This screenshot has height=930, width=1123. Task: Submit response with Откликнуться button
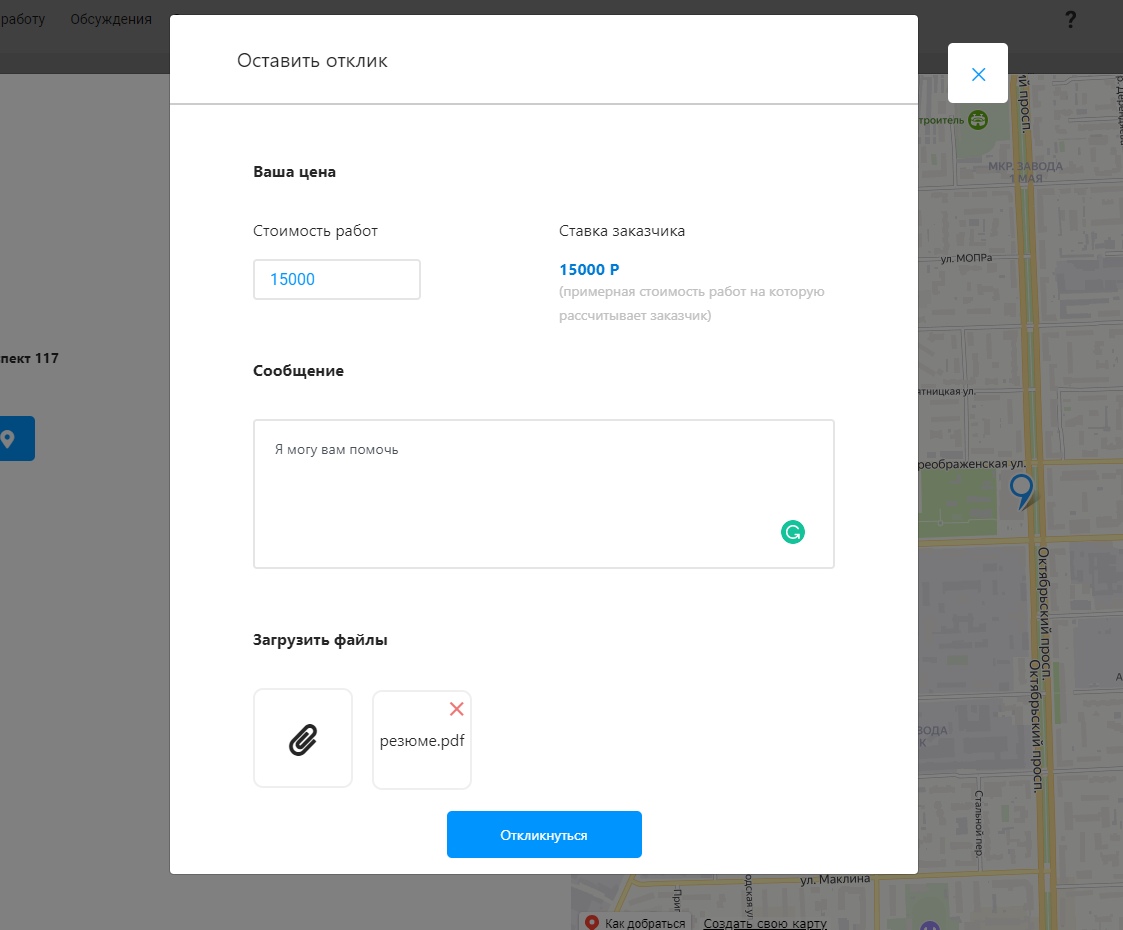coord(544,835)
